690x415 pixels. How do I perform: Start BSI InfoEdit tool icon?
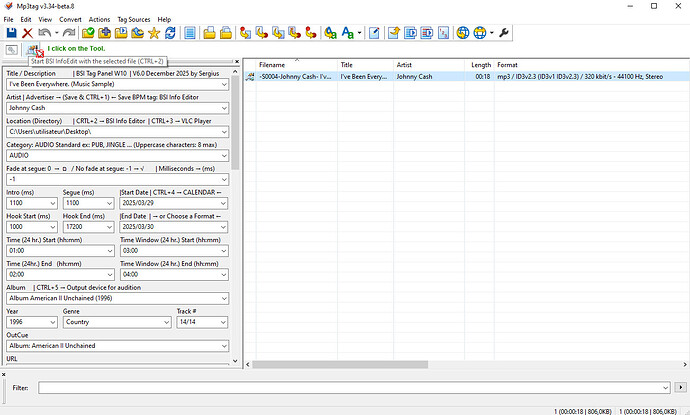click(32, 50)
